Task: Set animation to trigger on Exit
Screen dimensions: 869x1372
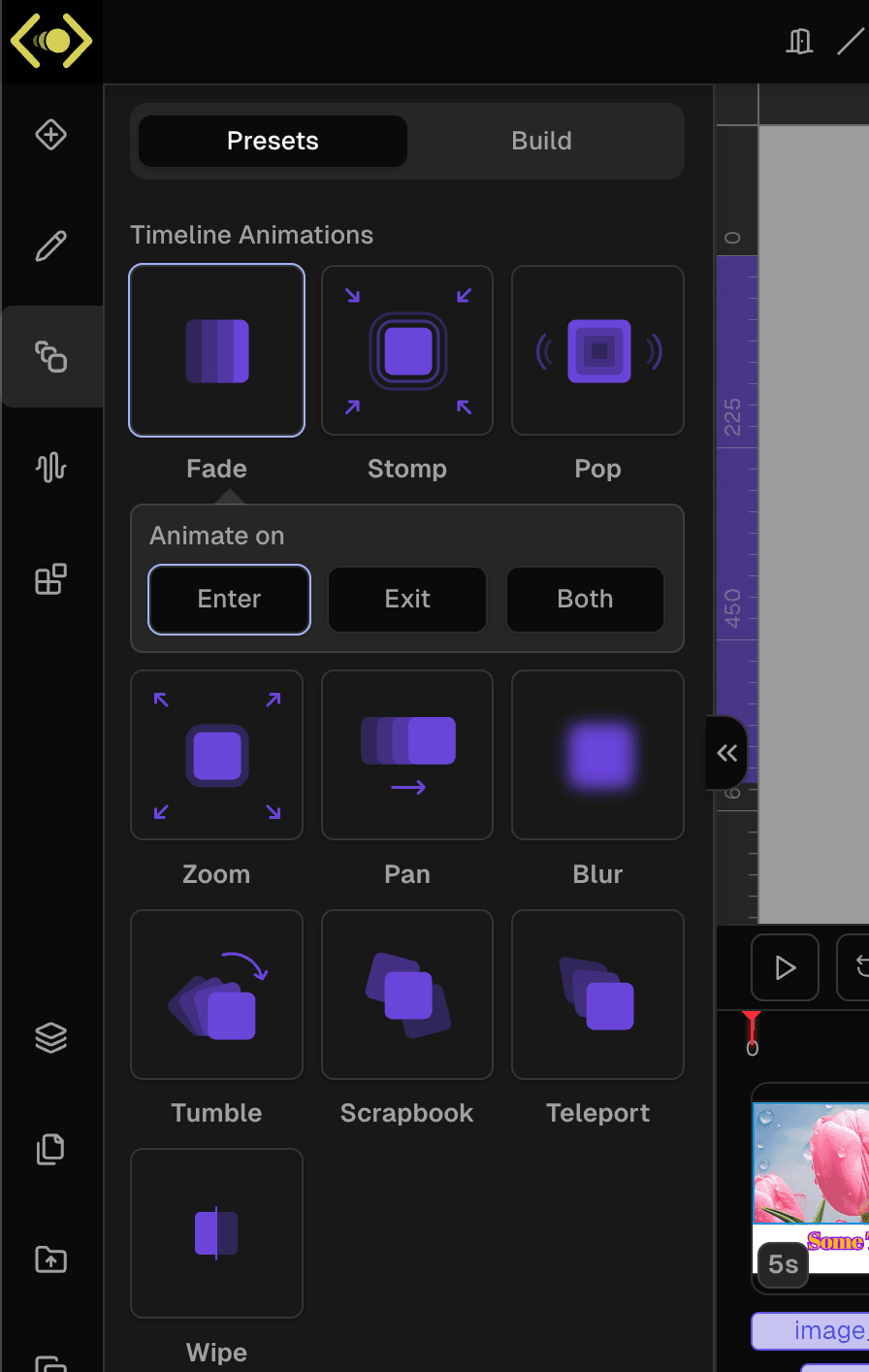Action: coord(406,599)
